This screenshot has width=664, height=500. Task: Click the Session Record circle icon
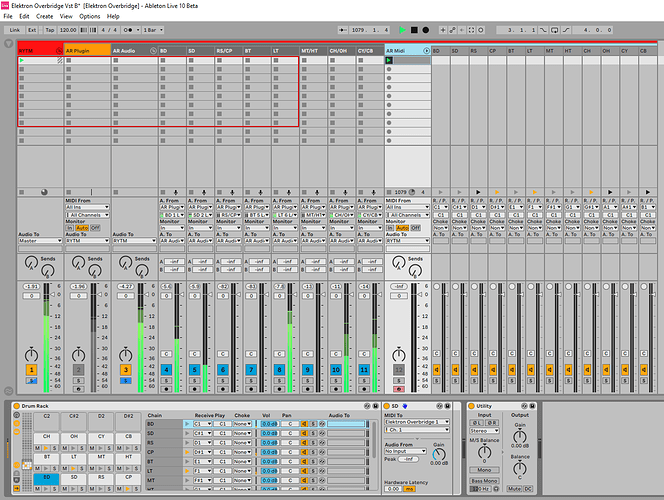481,30
